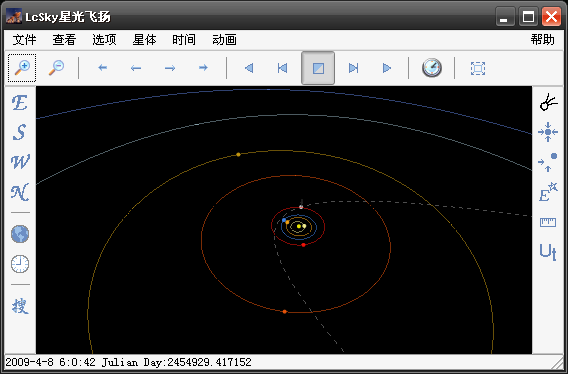Click the zoom out magnifier icon
The width and height of the screenshot is (568, 374).
tap(57, 68)
